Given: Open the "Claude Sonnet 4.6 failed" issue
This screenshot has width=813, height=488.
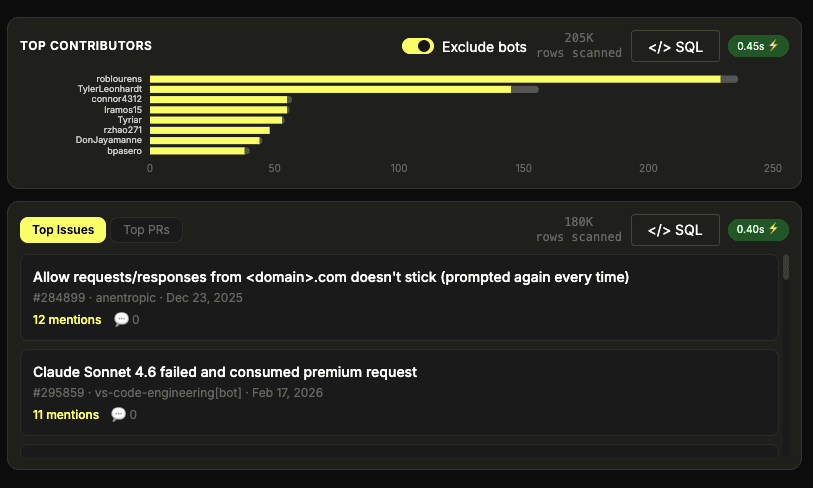Looking at the screenshot, I should pos(224,372).
